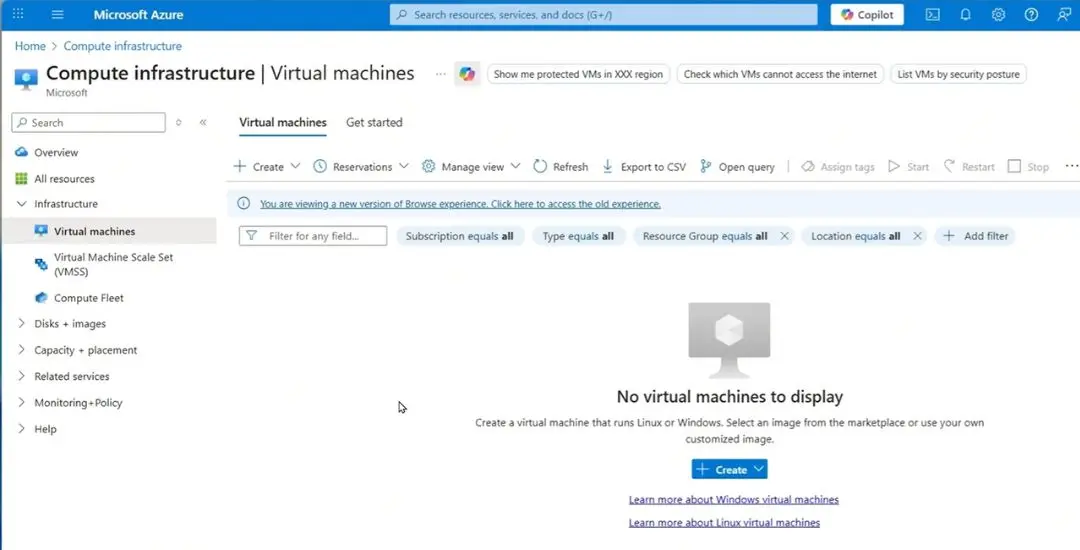Click Open query

(737, 167)
